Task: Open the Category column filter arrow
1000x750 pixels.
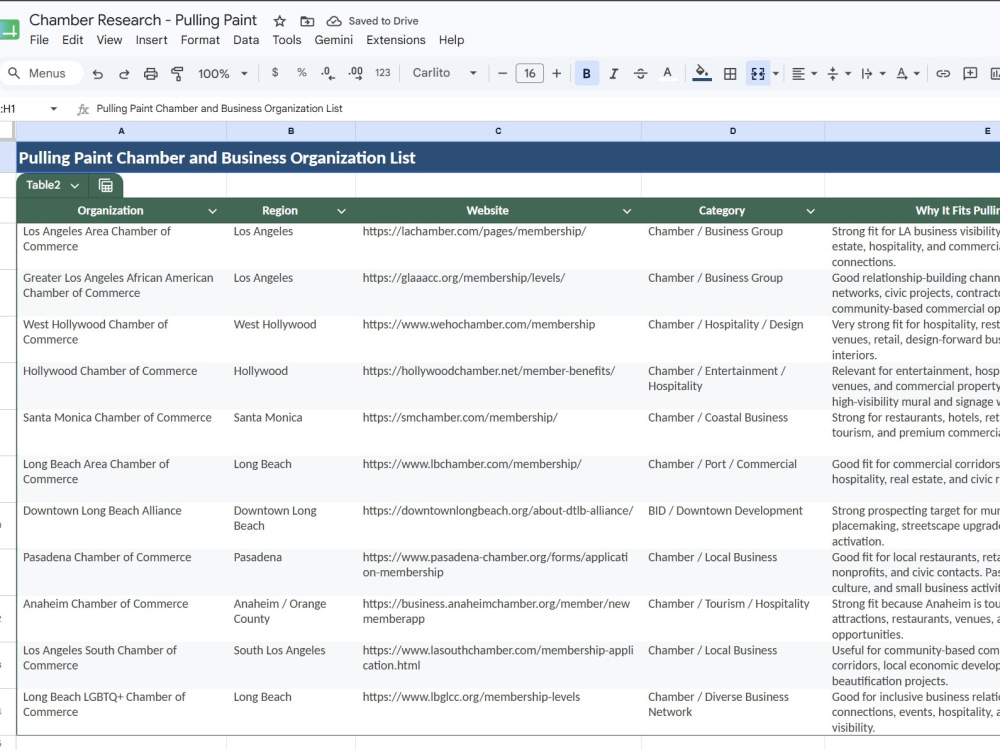Action: coord(811,211)
